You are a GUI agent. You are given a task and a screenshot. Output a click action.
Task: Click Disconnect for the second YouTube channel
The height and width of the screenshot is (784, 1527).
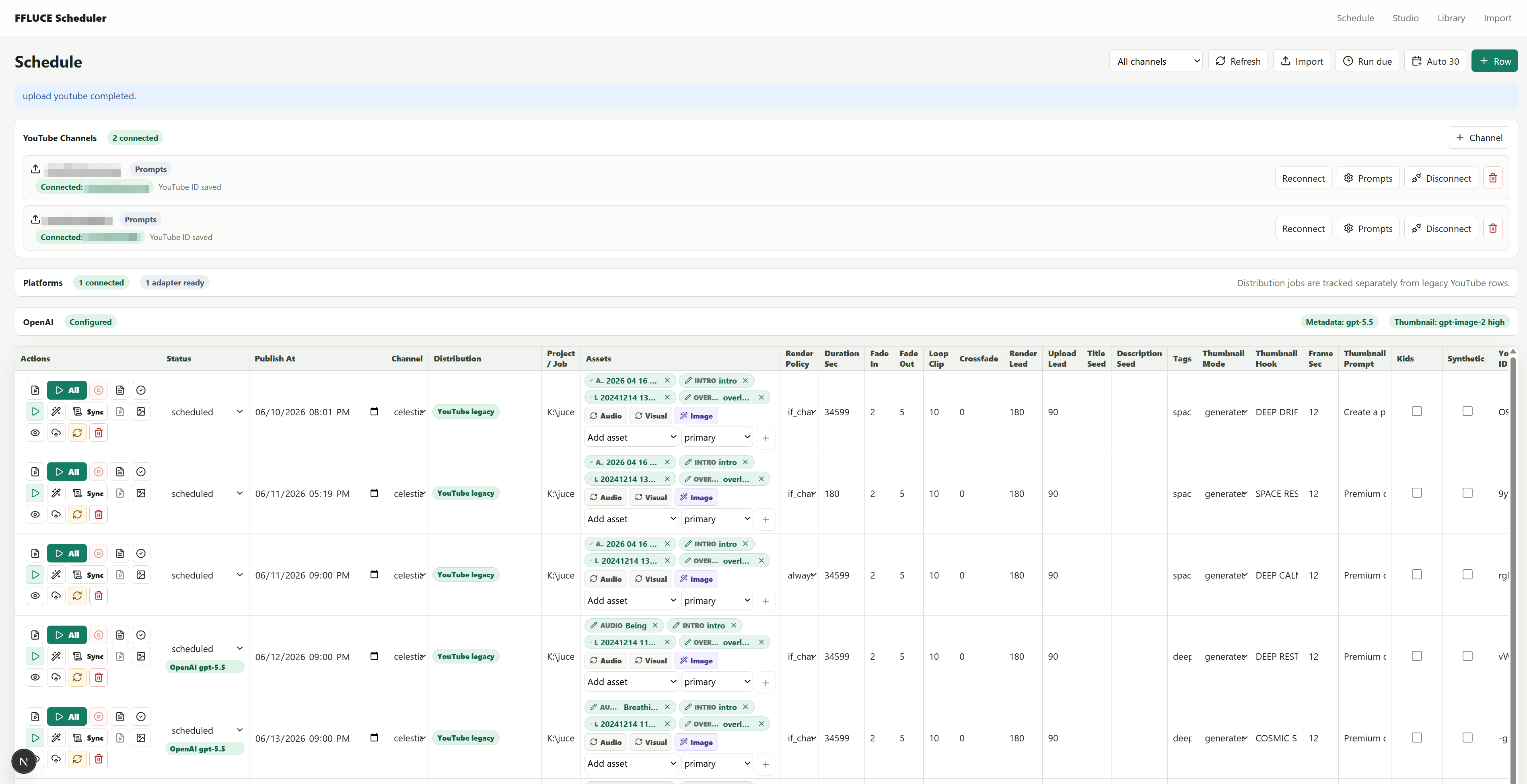1441,229
